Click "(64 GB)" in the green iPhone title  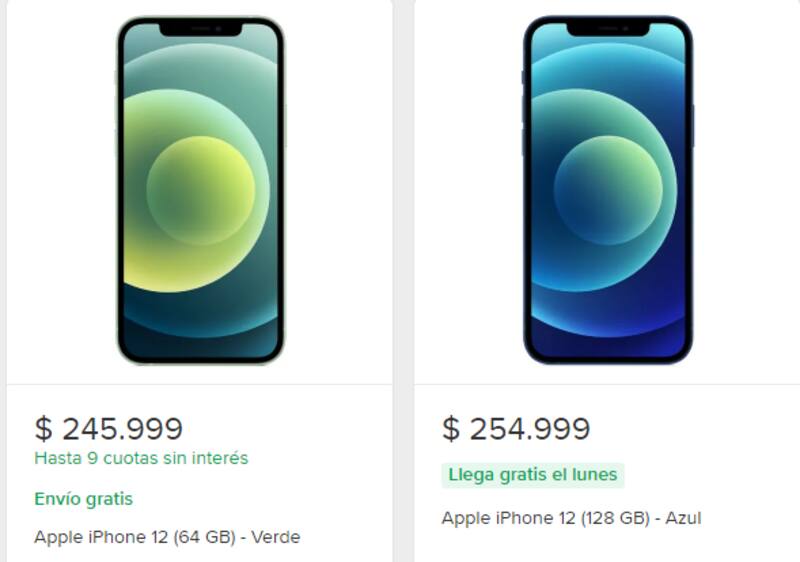(x=203, y=537)
